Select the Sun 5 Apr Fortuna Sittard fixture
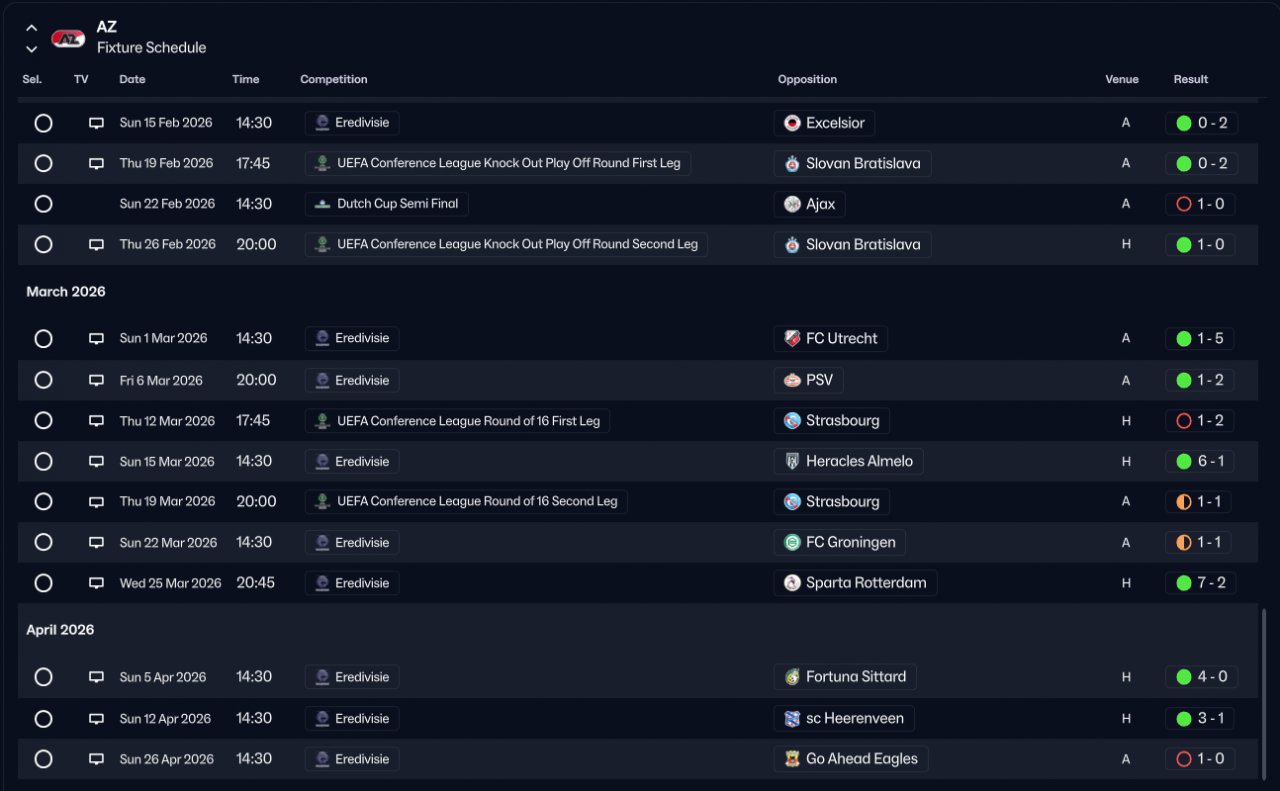This screenshot has width=1280, height=791. (43, 677)
